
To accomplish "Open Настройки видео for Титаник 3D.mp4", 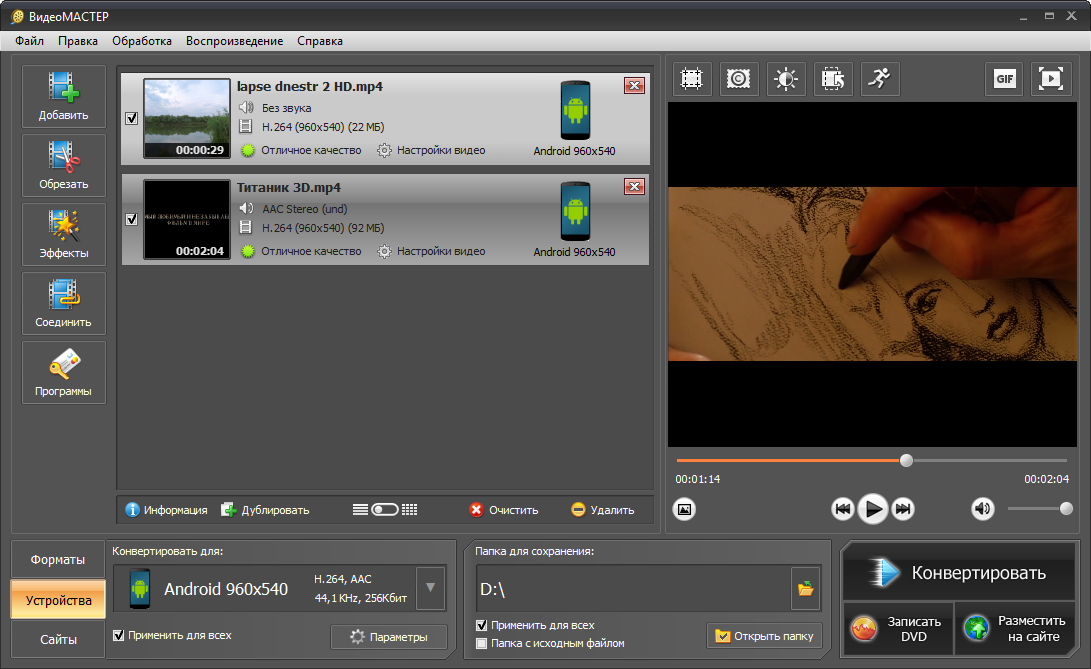I will 431,251.
